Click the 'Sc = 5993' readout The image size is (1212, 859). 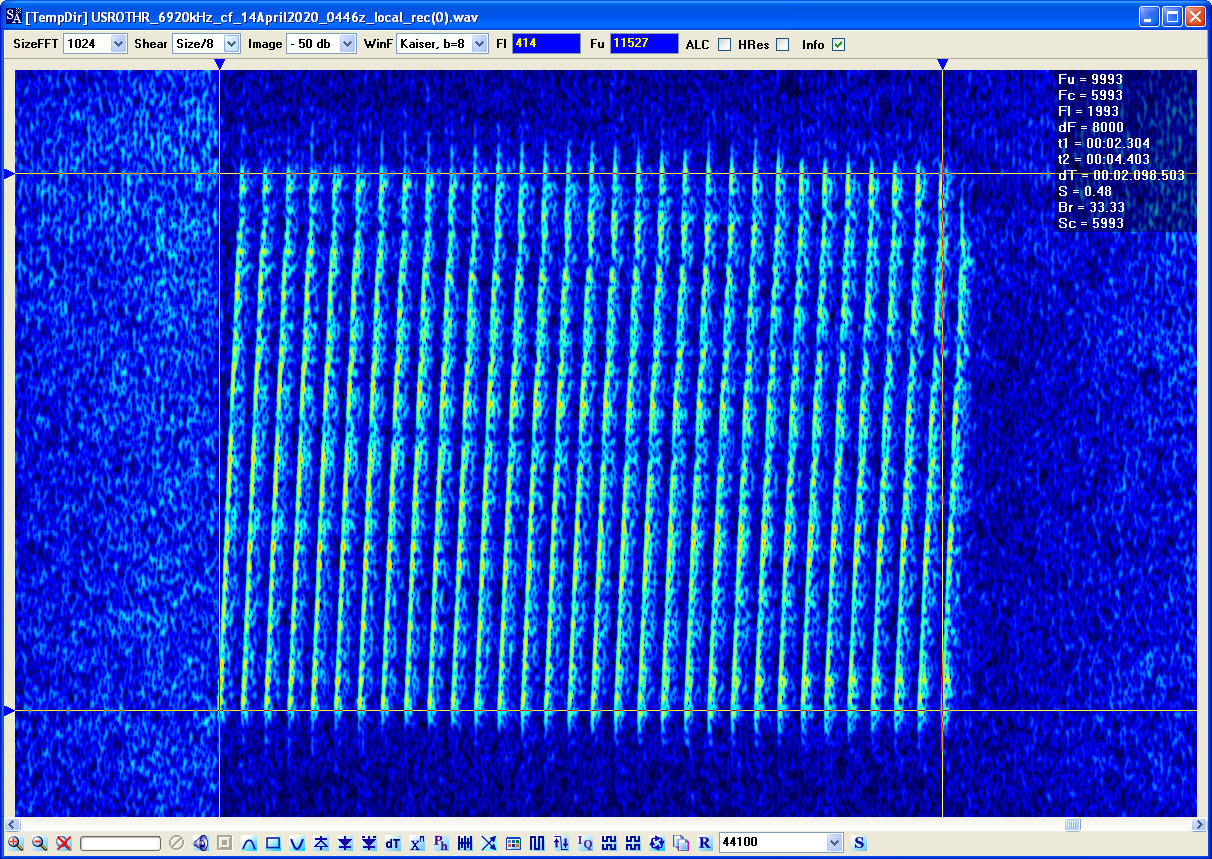point(1090,223)
